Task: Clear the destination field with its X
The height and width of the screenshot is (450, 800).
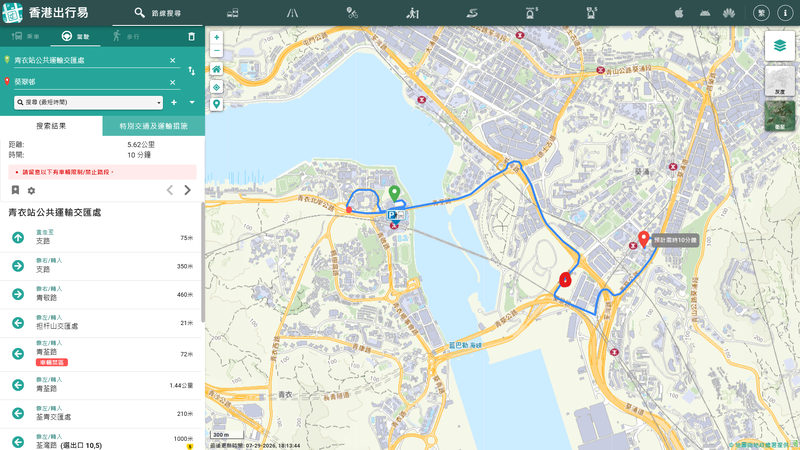Action: [172, 82]
